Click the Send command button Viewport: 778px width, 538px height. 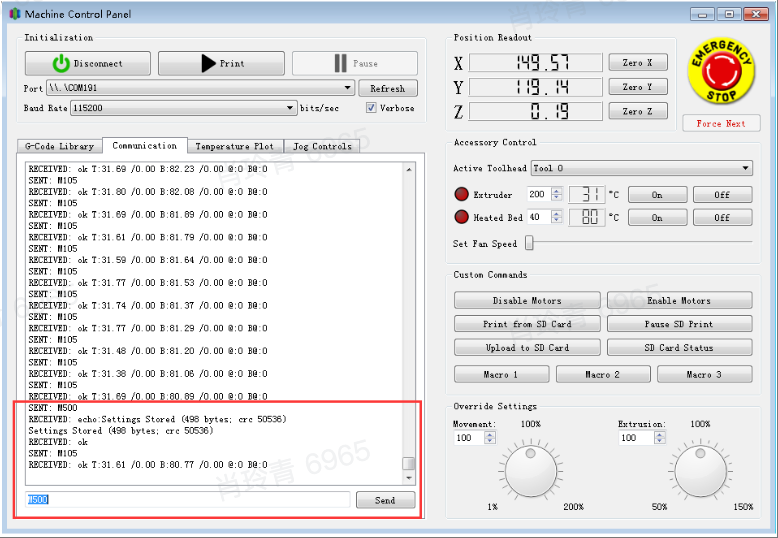[x=385, y=500]
